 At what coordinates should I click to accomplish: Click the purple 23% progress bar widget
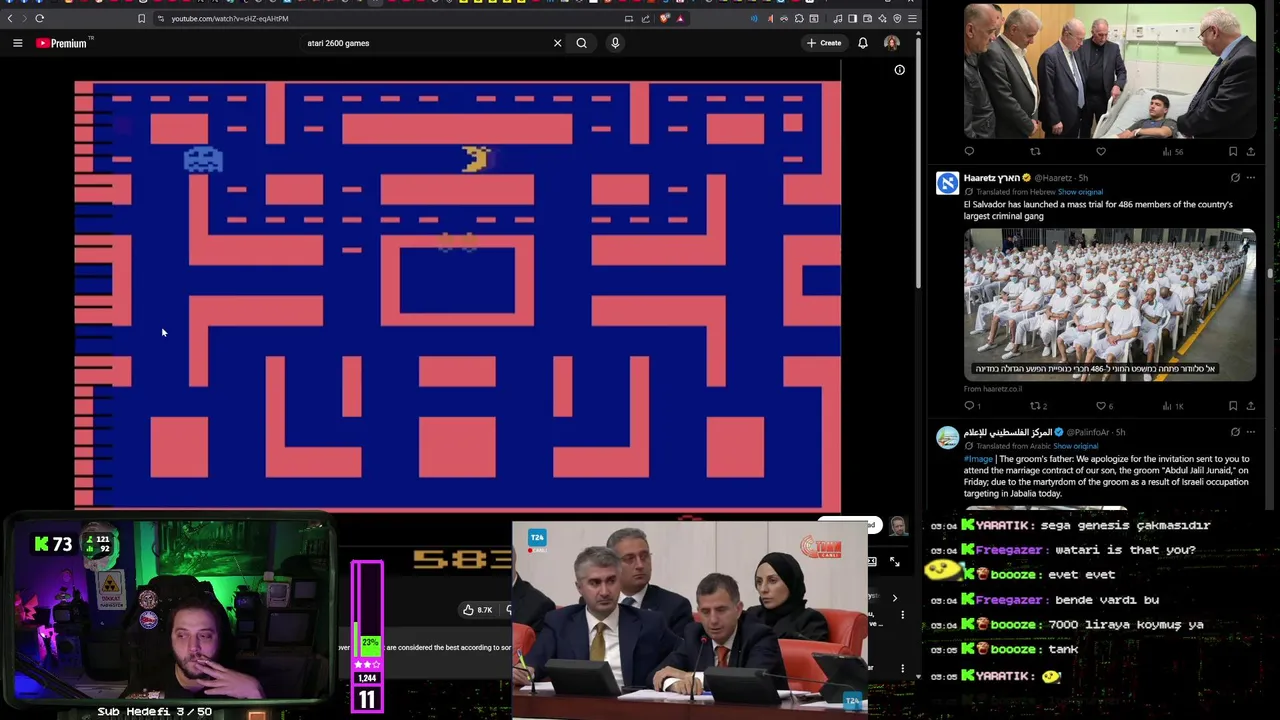[367, 636]
